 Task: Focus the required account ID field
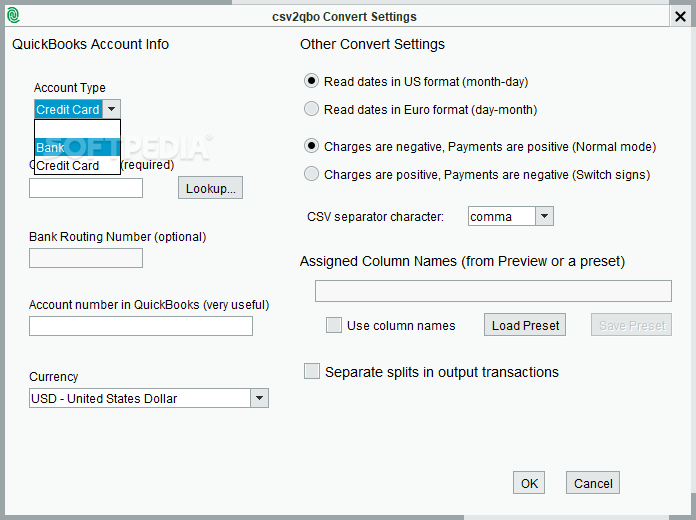86,188
